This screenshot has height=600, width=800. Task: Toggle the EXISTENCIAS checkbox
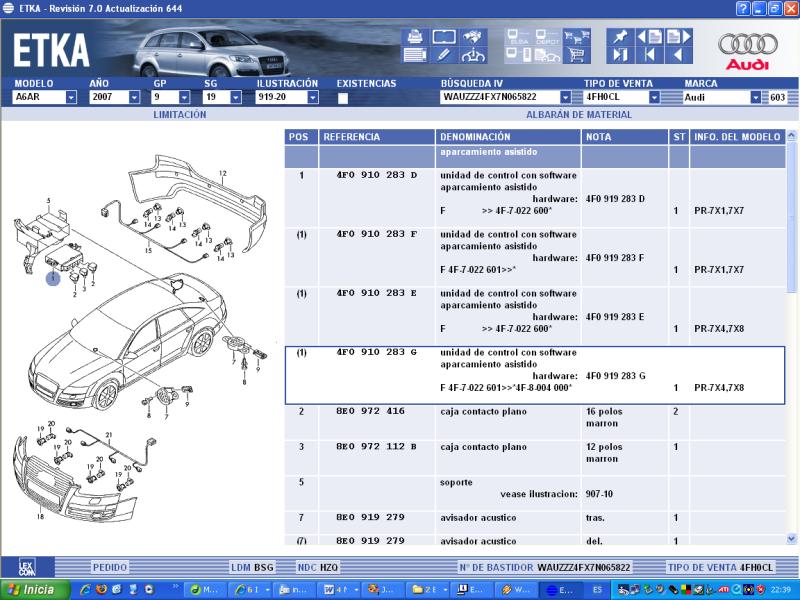point(343,98)
